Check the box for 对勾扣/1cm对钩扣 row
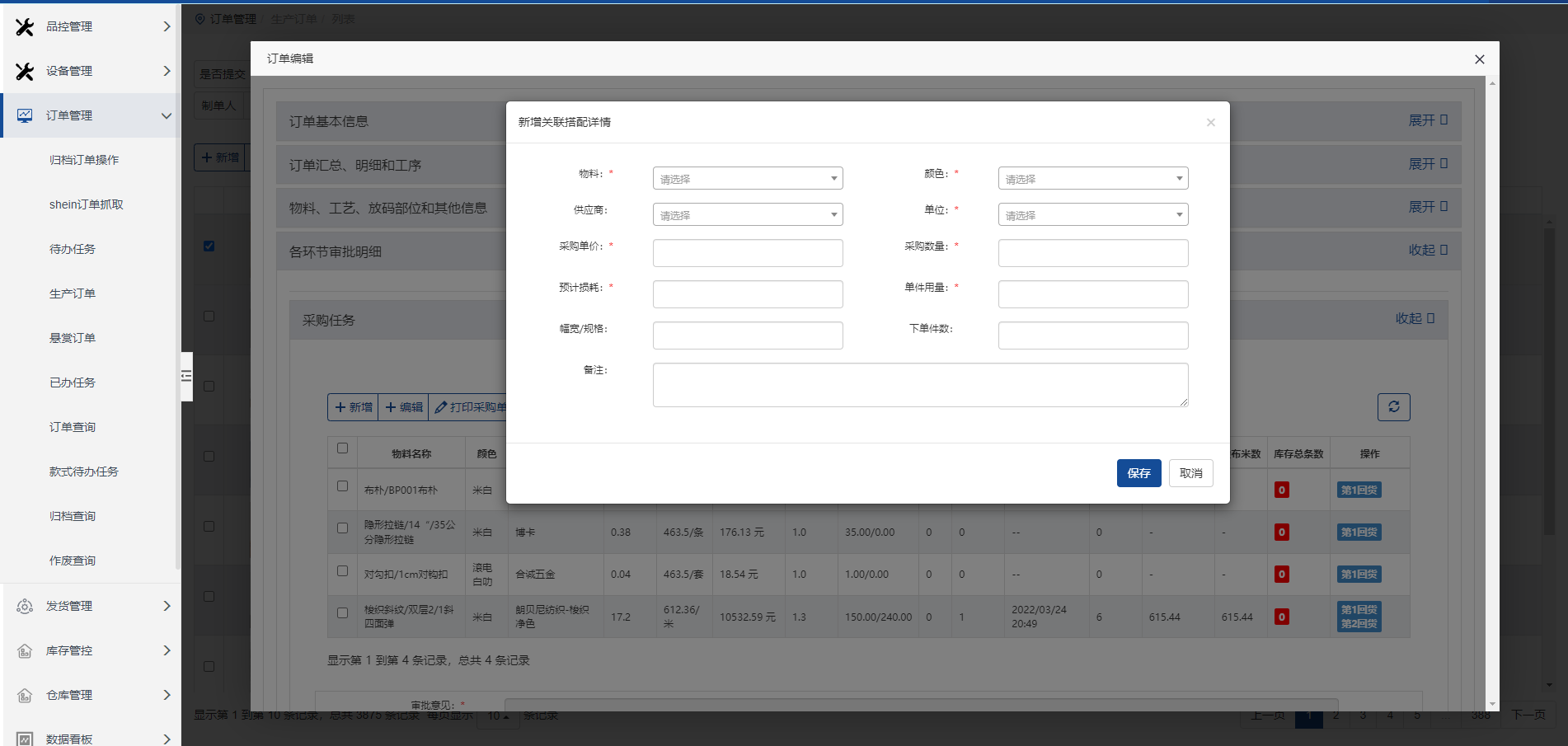The image size is (1568, 746). pos(342,570)
